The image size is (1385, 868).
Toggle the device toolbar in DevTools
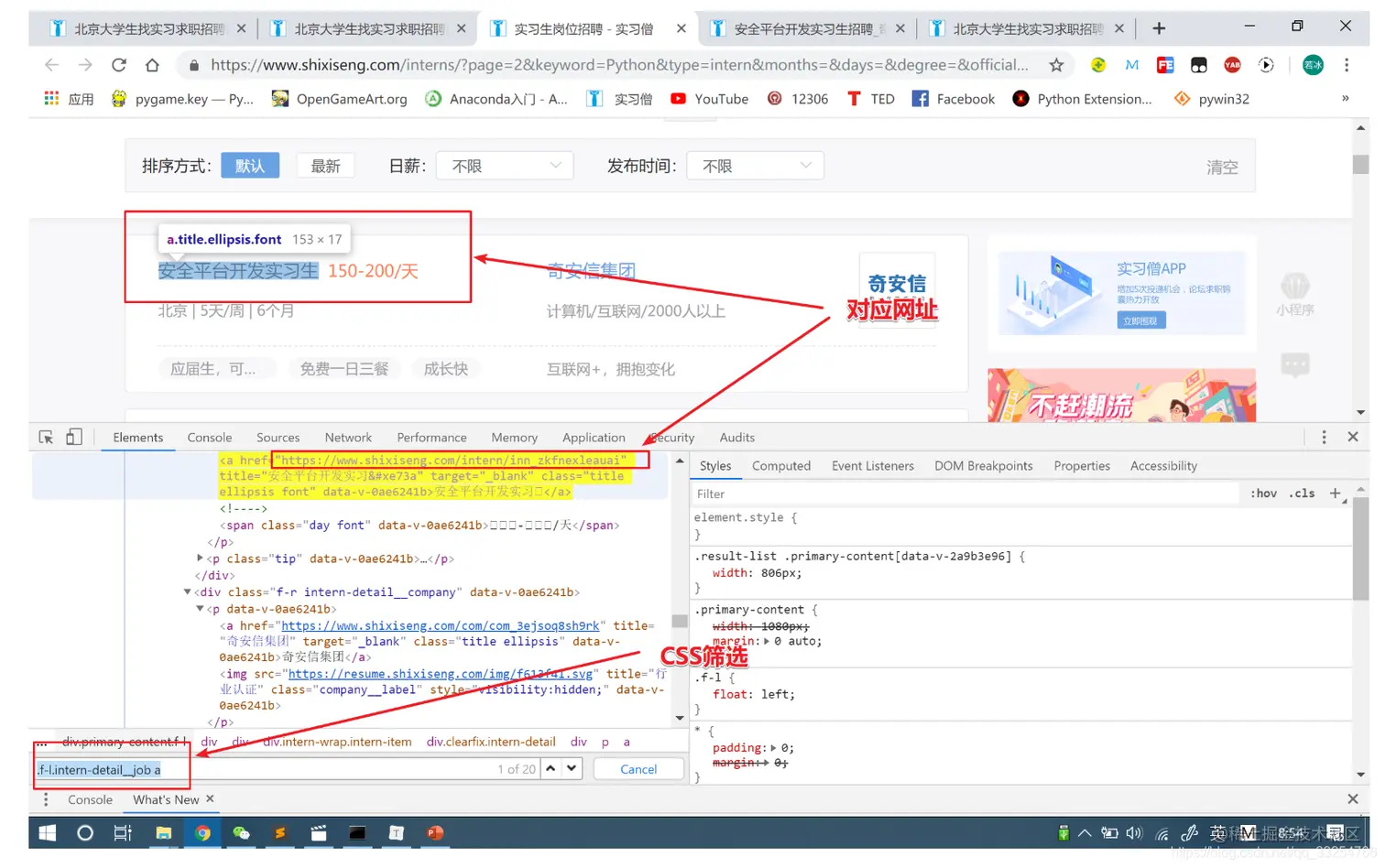[x=74, y=437]
